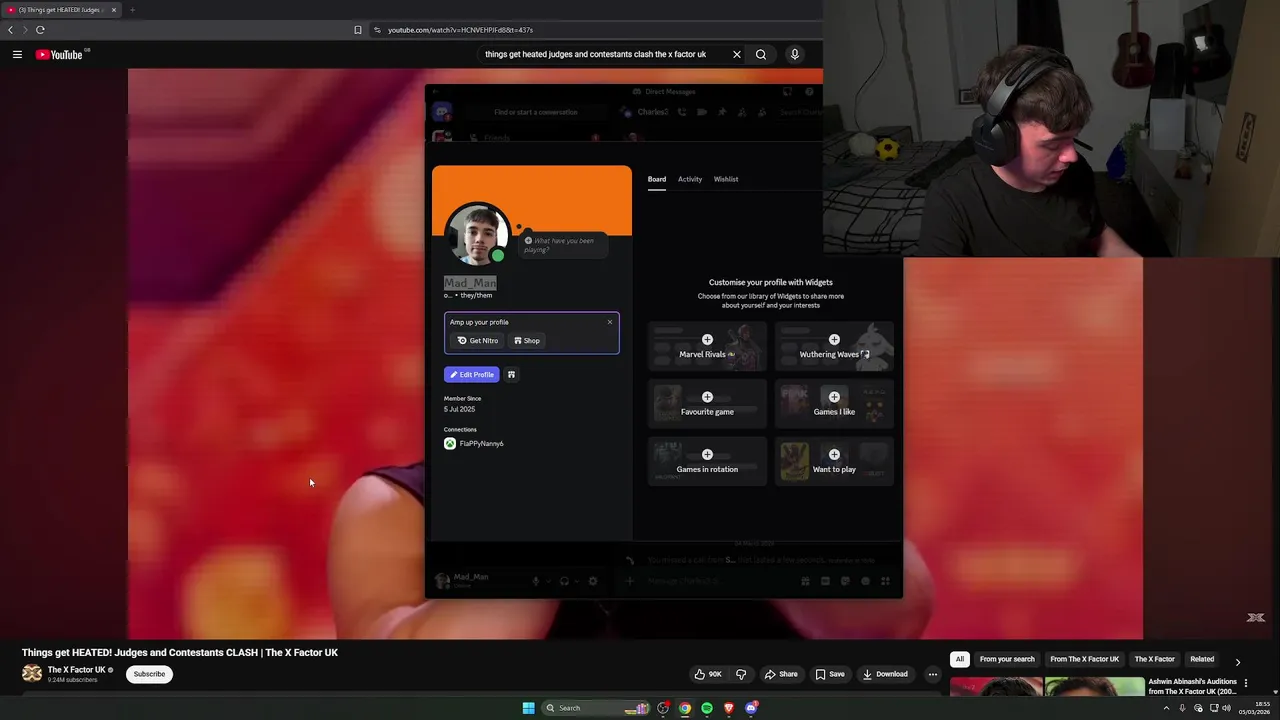Image resolution: width=1280 pixels, height=720 pixels.
Task: Open Discord from the taskbar
Action: pyautogui.click(x=751, y=708)
